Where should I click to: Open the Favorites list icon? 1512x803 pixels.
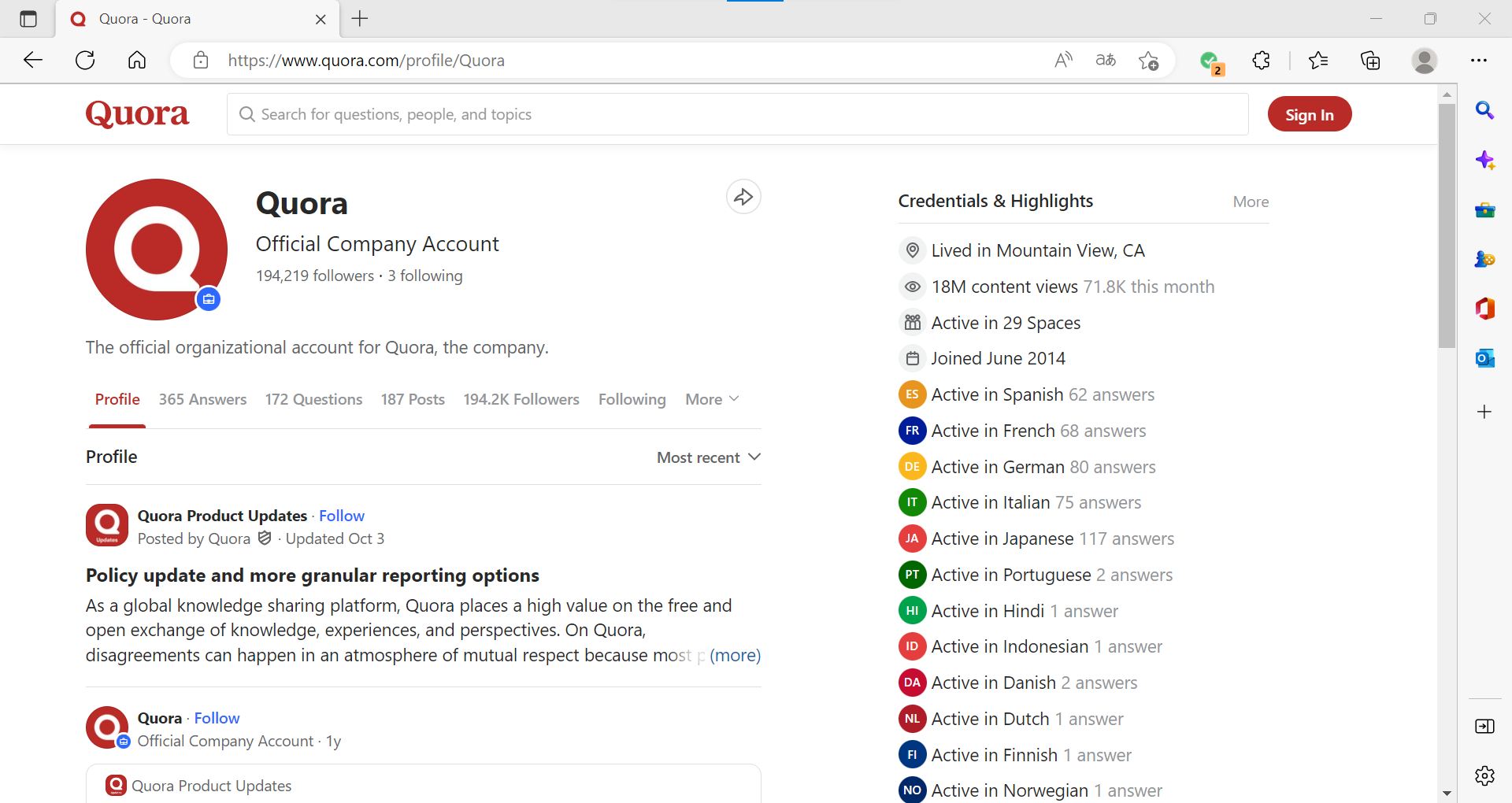click(x=1318, y=61)
